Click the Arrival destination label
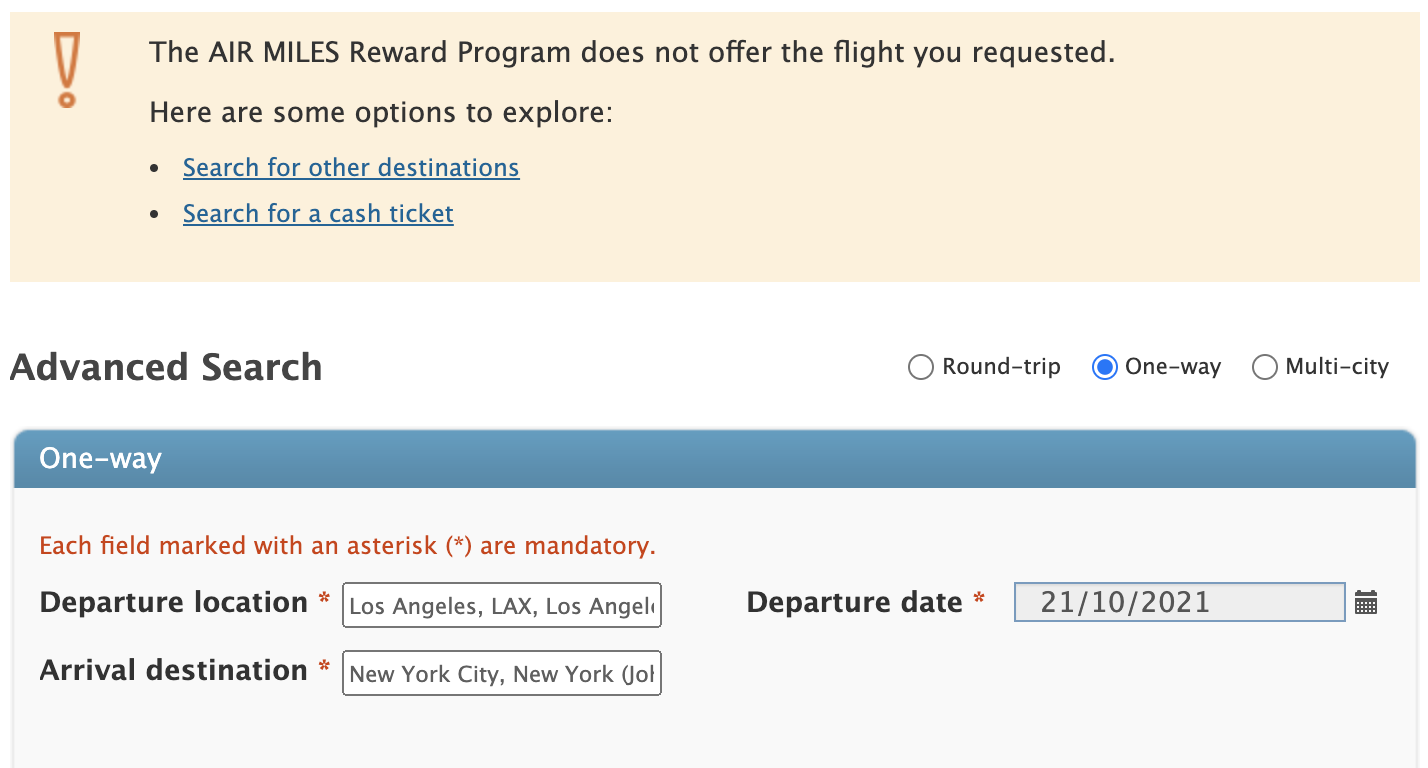The width and height of the screenshot is (1428, 768). point(174,670)
